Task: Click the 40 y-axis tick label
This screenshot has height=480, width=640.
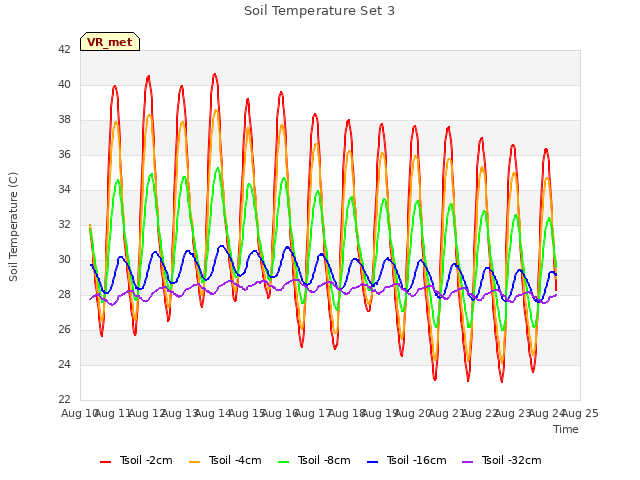Action: coord(64,84)
